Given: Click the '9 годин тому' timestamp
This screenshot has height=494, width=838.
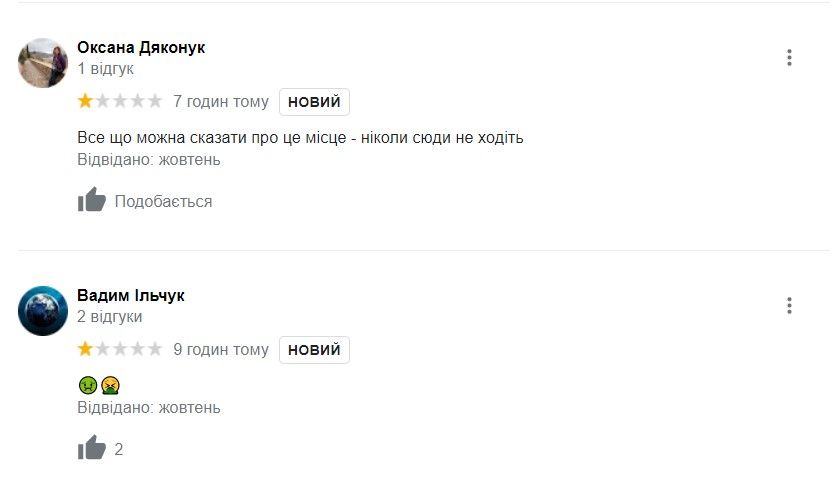Looking at the screenshot, I should click(221, 350).
